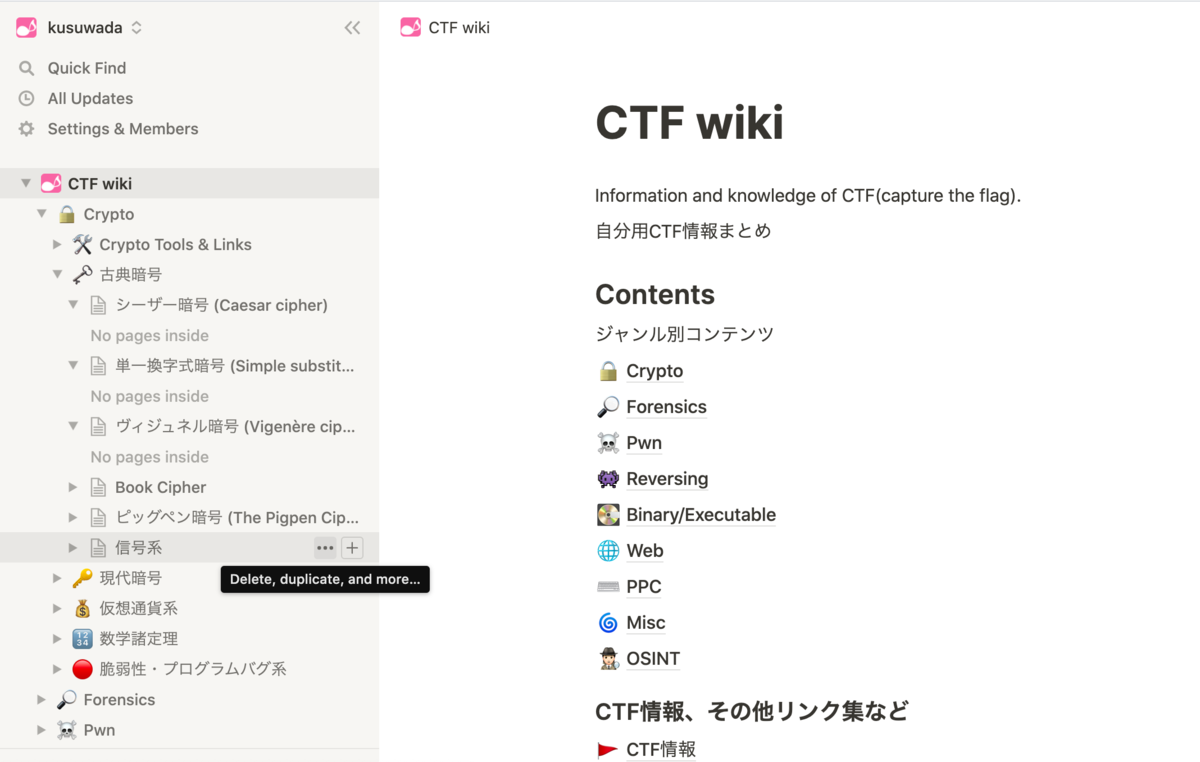Click the kusuwada workspace logo icon

(27, 28)
